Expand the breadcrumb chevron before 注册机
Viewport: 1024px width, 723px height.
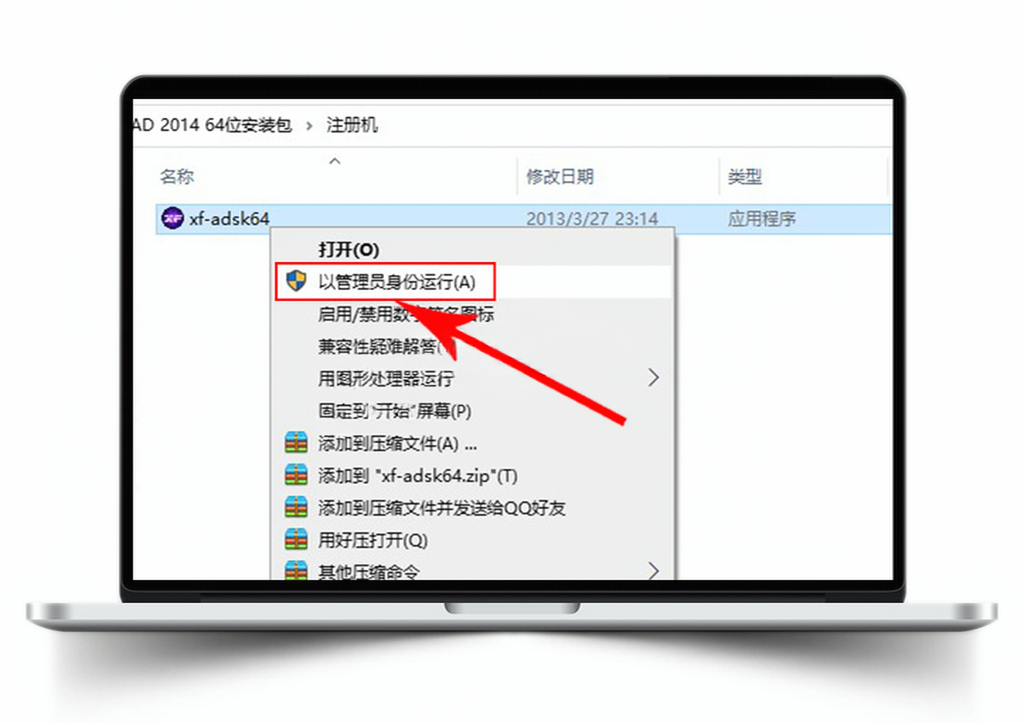(x=309, y=125)
